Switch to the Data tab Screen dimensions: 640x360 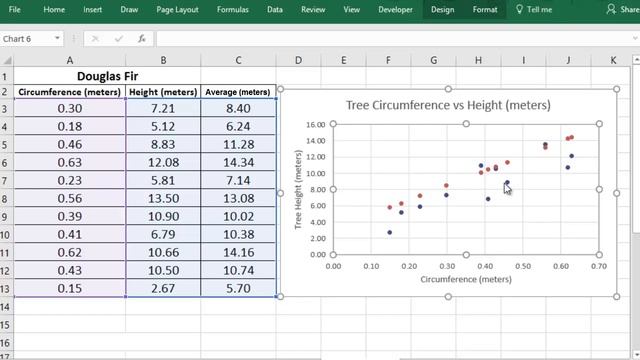(275, 9)
